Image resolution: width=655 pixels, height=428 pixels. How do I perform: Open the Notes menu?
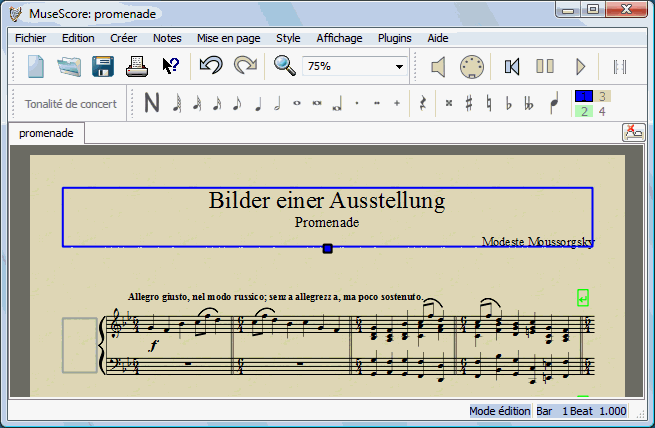pyautogui.click(x=167, y=38)
